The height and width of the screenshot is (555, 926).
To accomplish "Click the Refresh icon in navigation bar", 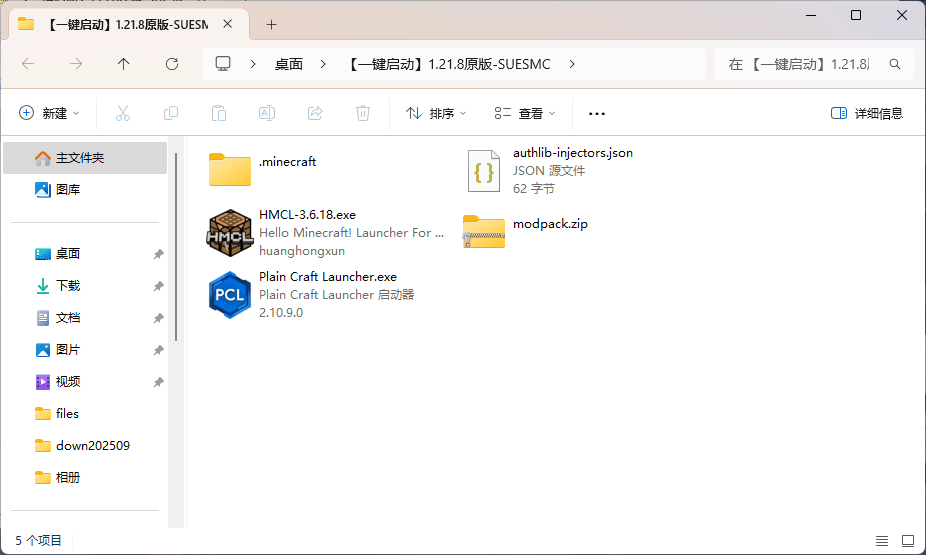I will tap(172, 64).
